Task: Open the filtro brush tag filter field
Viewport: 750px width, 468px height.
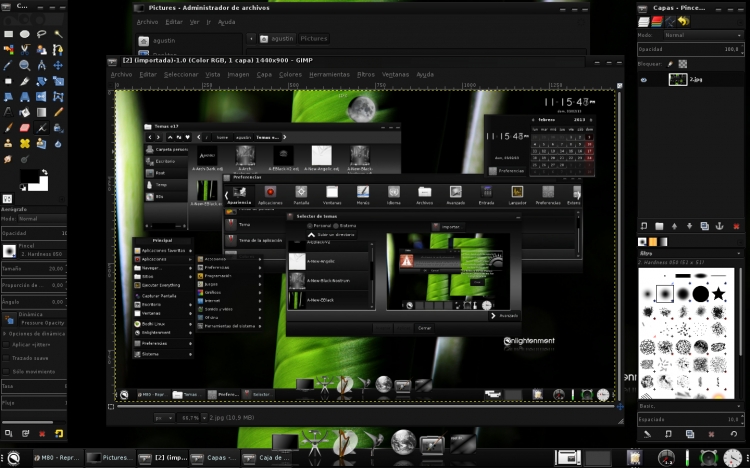Action: 690,253
